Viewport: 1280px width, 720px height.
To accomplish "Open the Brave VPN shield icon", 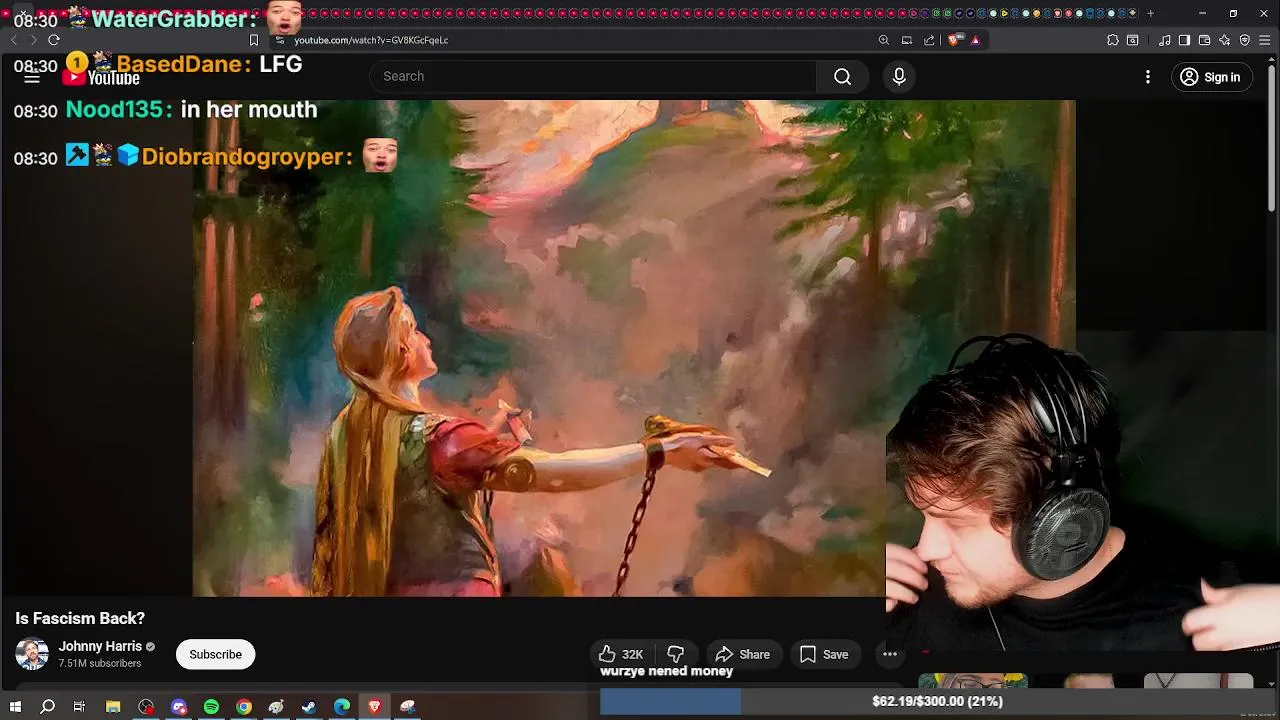I will tap(1245, 40).
